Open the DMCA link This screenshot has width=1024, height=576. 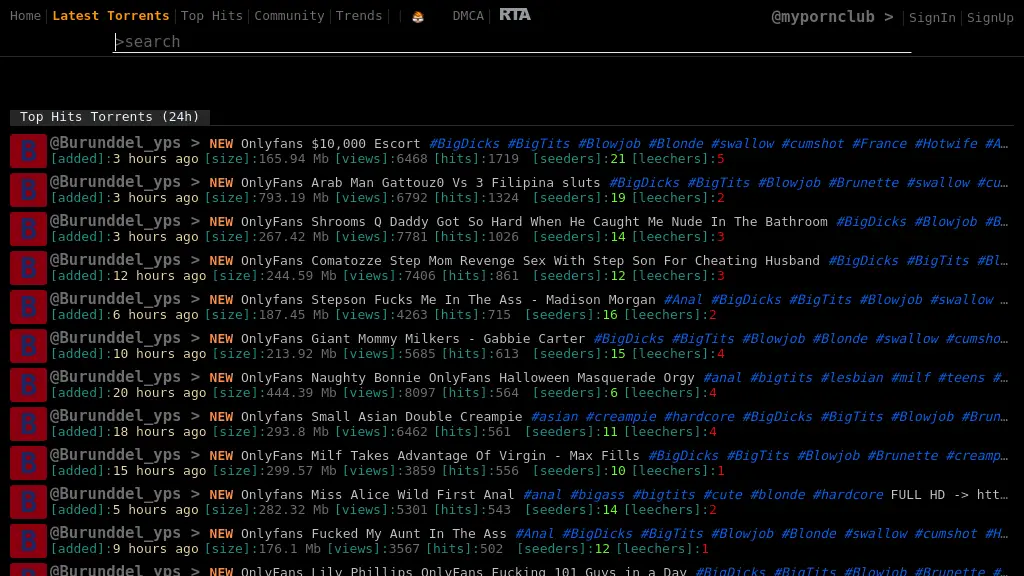pyautogui.click(x=468, y=16)
